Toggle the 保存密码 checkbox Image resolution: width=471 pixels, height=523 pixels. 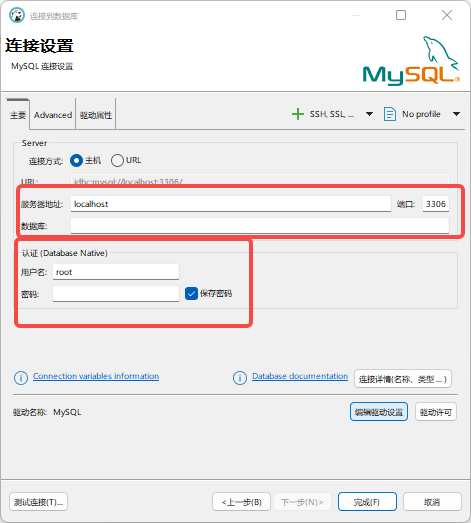pos(191,294)
